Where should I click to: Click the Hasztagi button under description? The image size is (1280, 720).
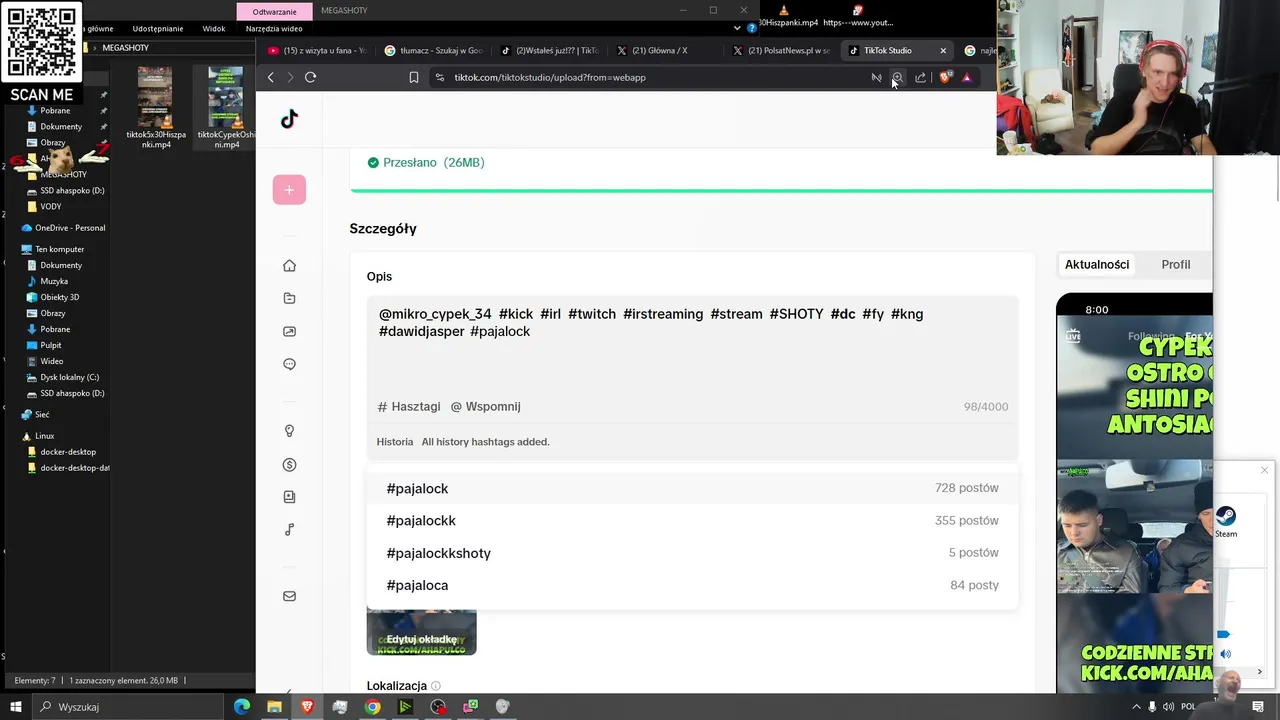pyautogui.click(x=409, y=407)
